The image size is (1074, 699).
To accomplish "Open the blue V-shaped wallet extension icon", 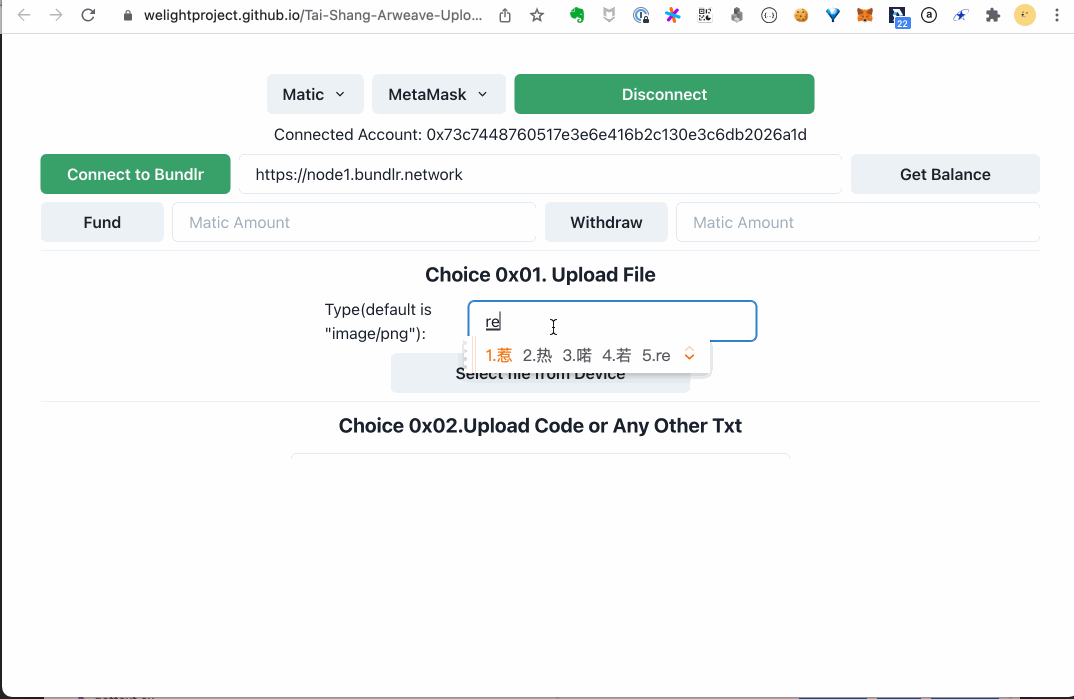I will pos(833,15).
